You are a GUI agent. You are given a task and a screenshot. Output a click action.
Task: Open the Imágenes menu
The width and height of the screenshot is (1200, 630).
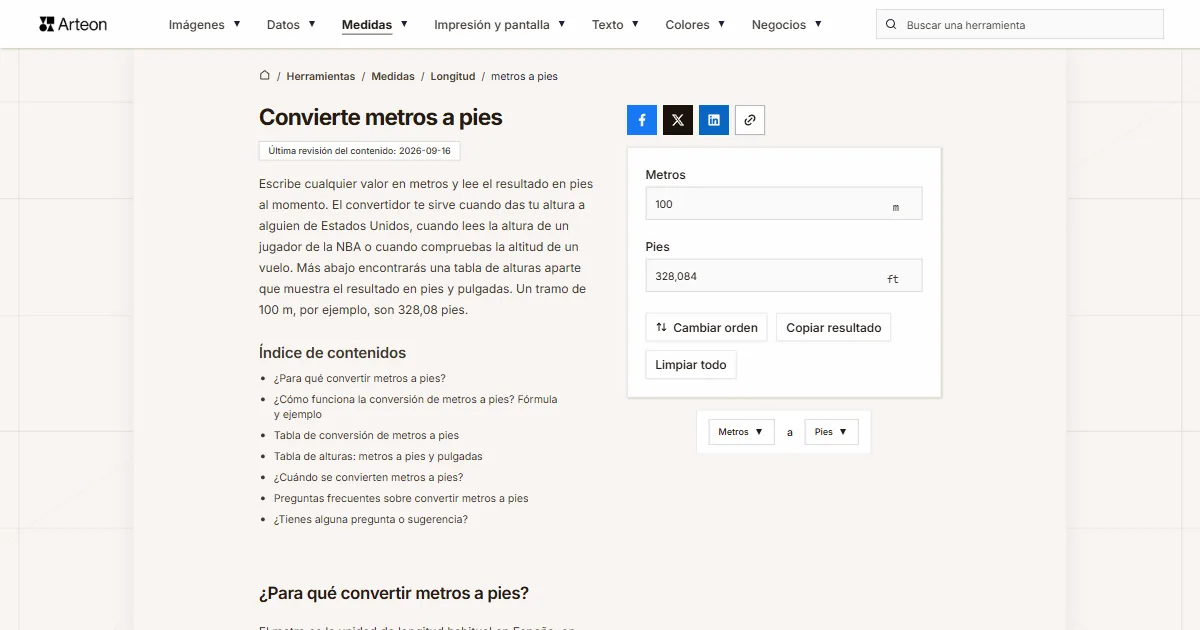tap(204, 25)
